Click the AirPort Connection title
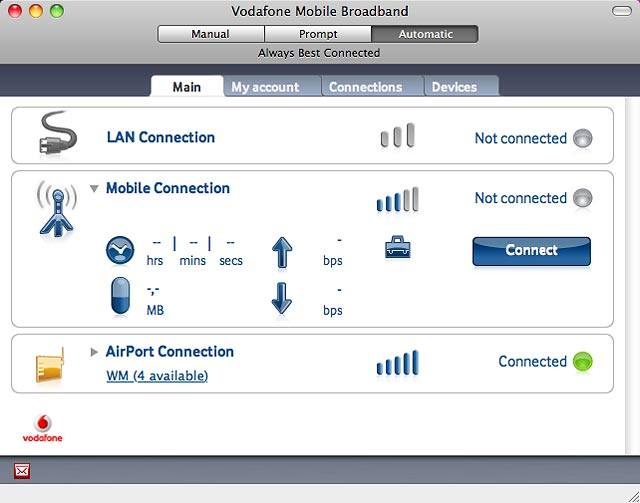This screenshot has height=503, width=640. 170,352
